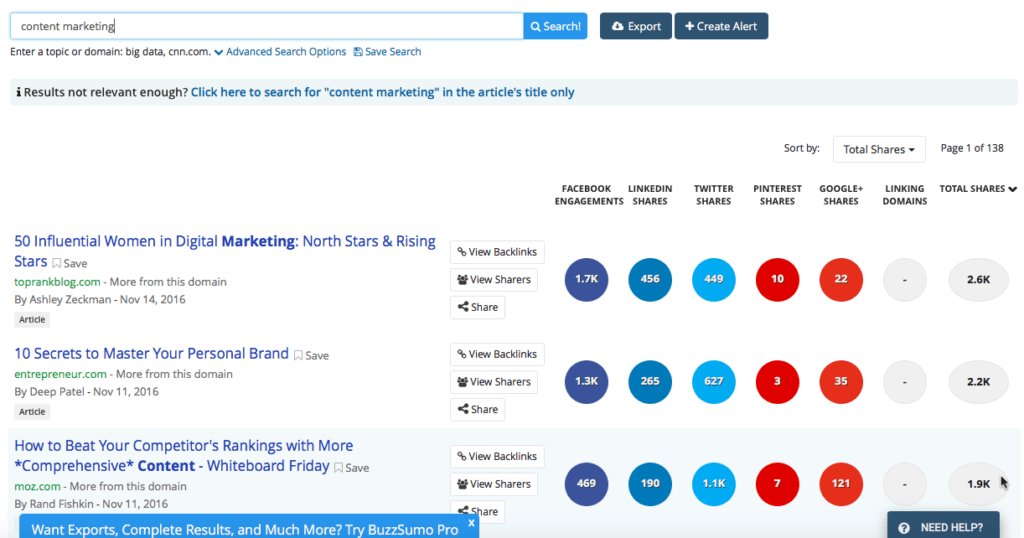Share the toprankblog.com article

(x=477, y=307)
